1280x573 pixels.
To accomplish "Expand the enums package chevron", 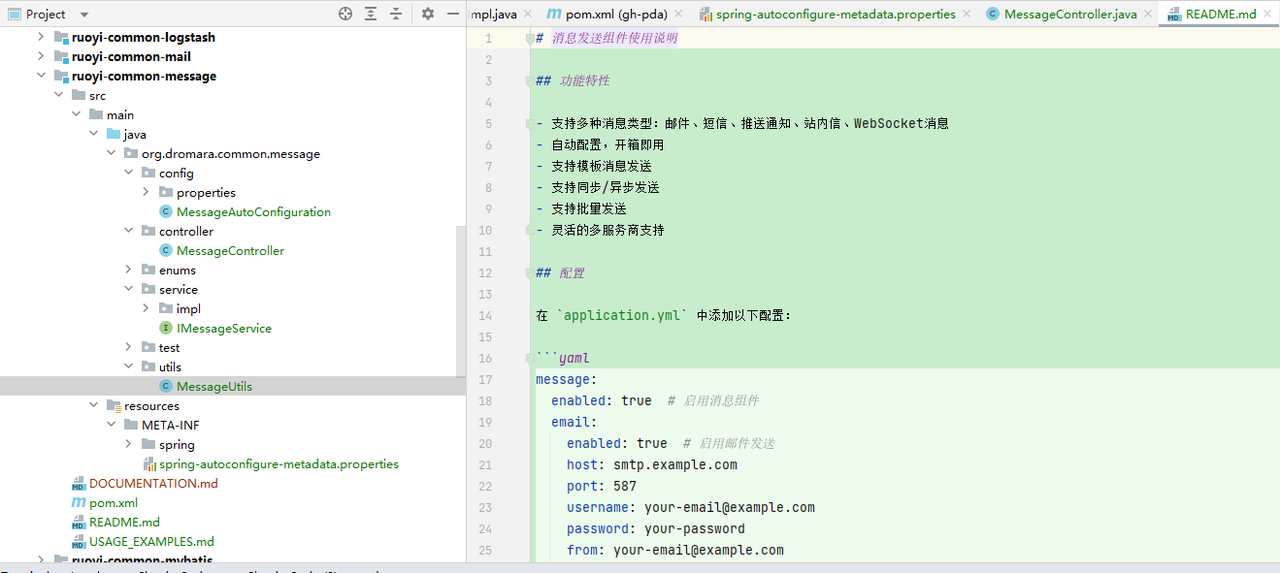I will click(x=129, y=270).
